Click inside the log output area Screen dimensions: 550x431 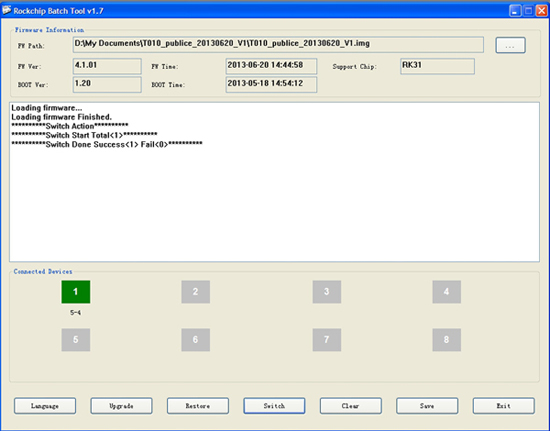tap(274, 182)
